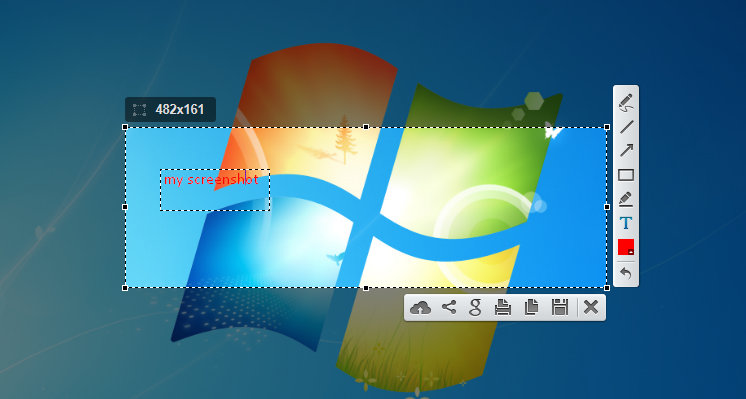The width and height of the screenshot is (746, 399).
Task: Save the screenshot to file
Action: pos(560,308)
